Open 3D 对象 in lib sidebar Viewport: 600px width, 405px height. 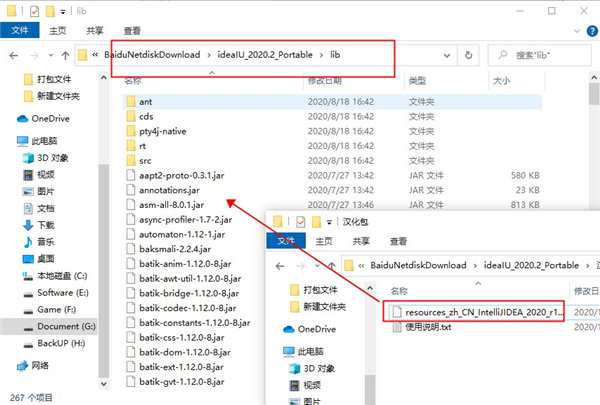click(53, 158)
